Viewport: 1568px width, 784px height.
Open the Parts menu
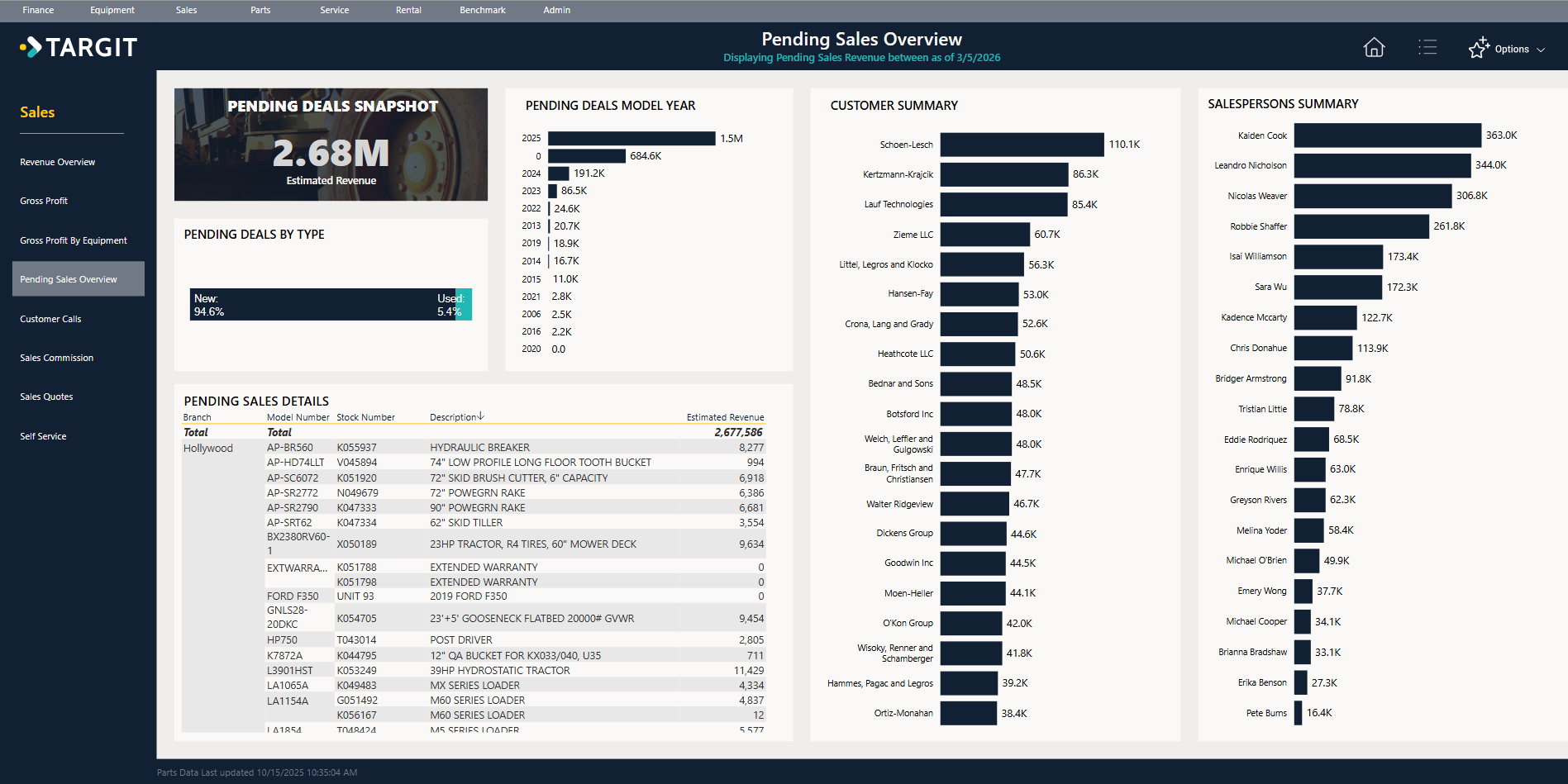click(x=260, y=10)
